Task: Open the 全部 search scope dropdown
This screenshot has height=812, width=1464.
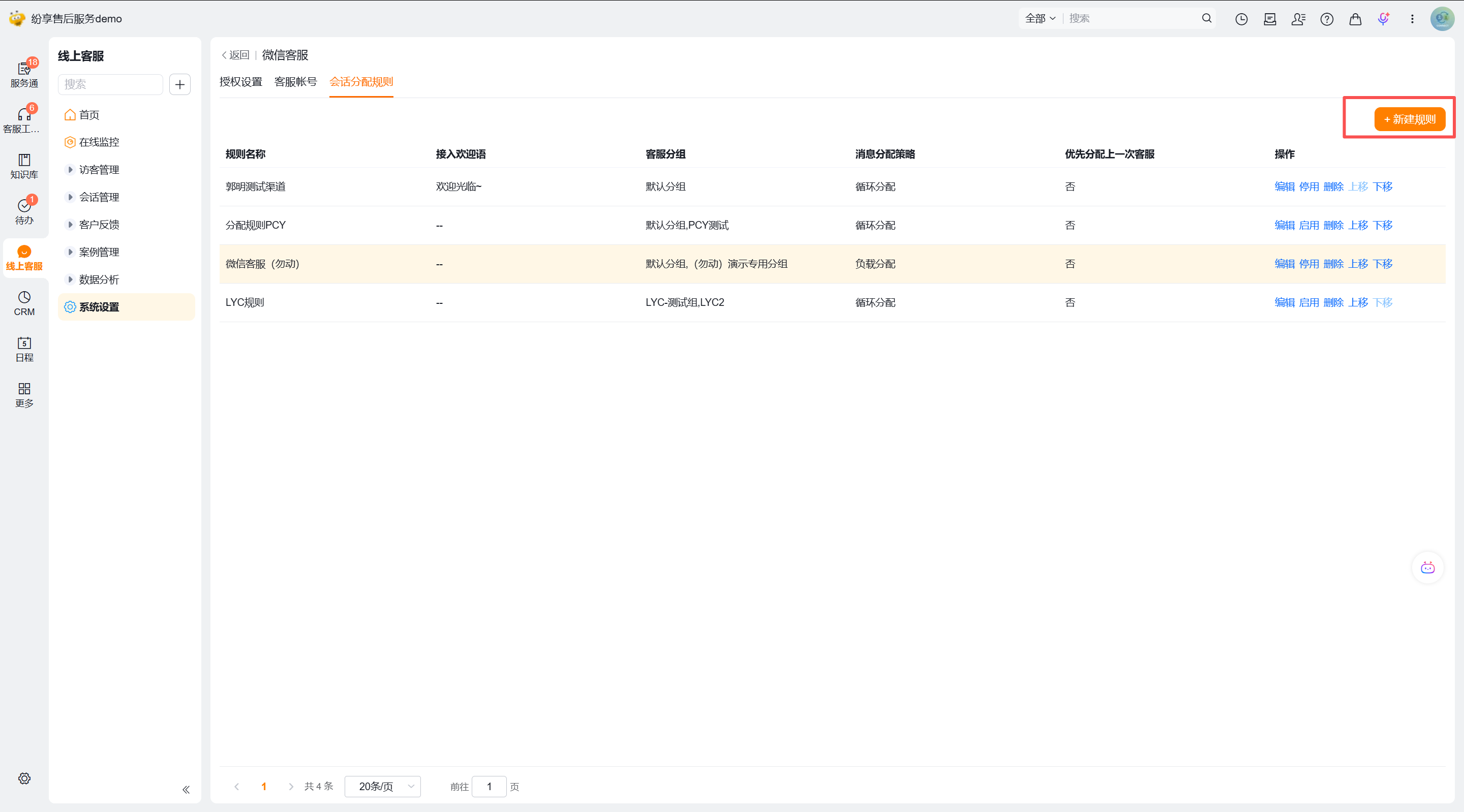Action: click(1040, 18)
